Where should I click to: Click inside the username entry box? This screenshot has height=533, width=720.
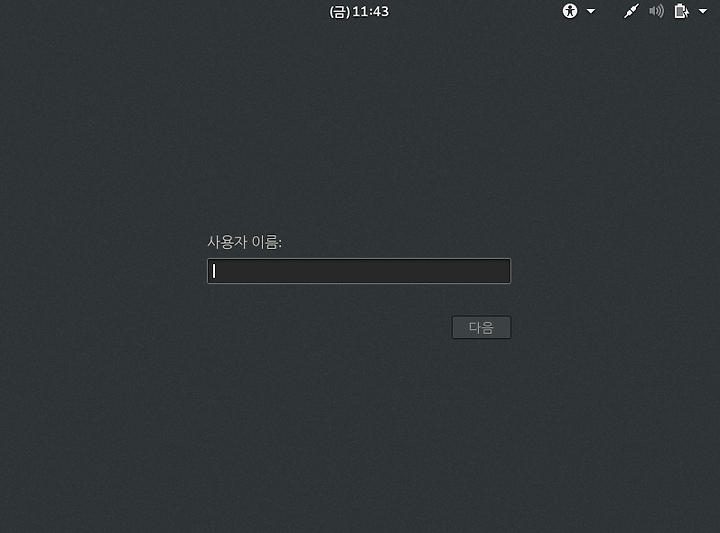359,271
